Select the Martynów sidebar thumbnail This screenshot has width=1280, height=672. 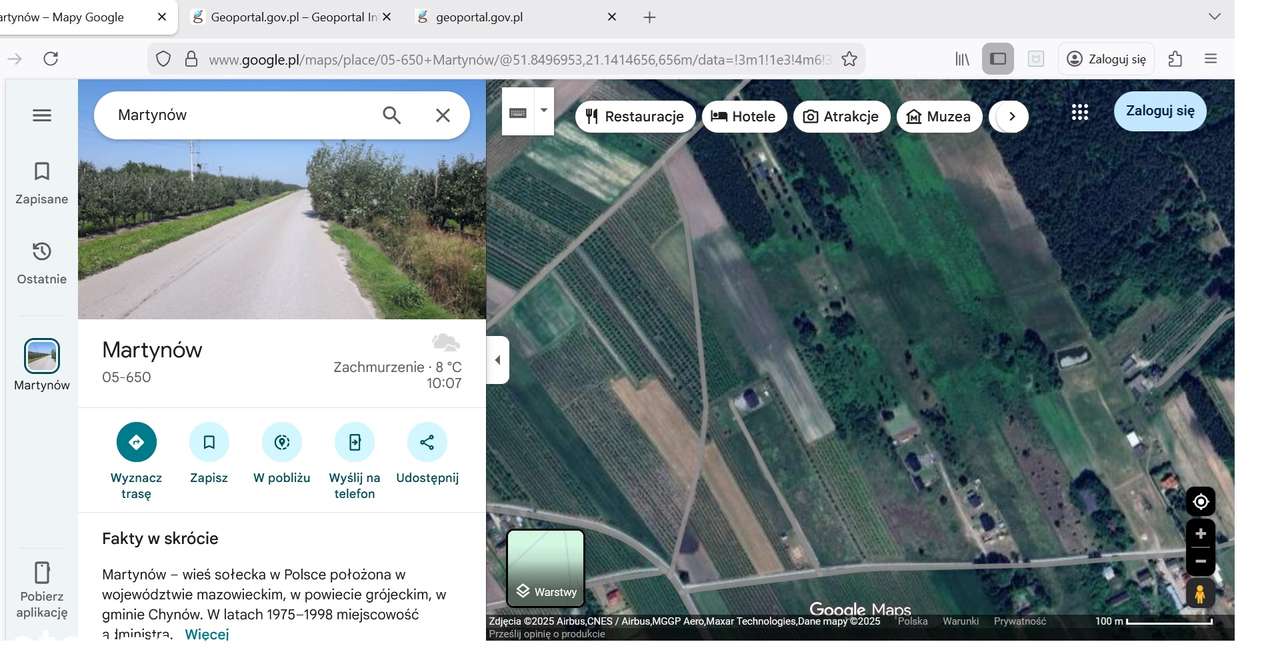[x=42, y=356]
